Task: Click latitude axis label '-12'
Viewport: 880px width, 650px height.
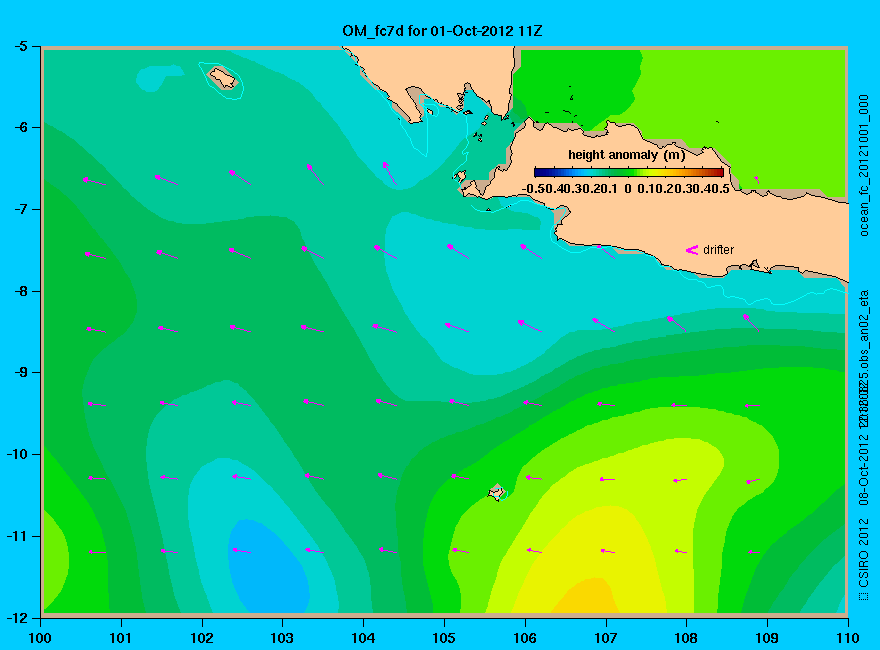Action: [17, 617]
